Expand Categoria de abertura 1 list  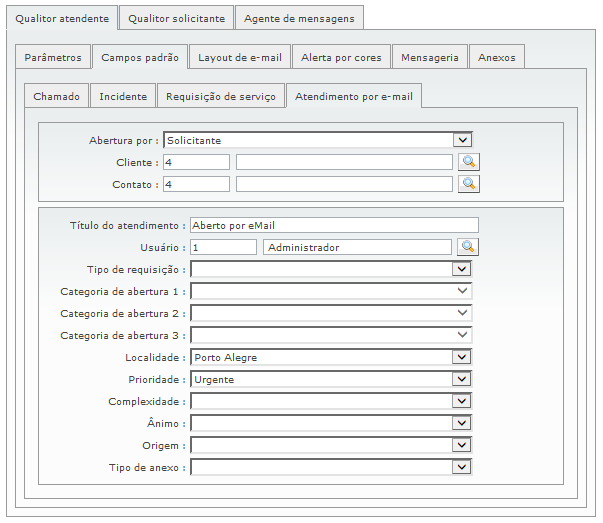pos(461,291)
